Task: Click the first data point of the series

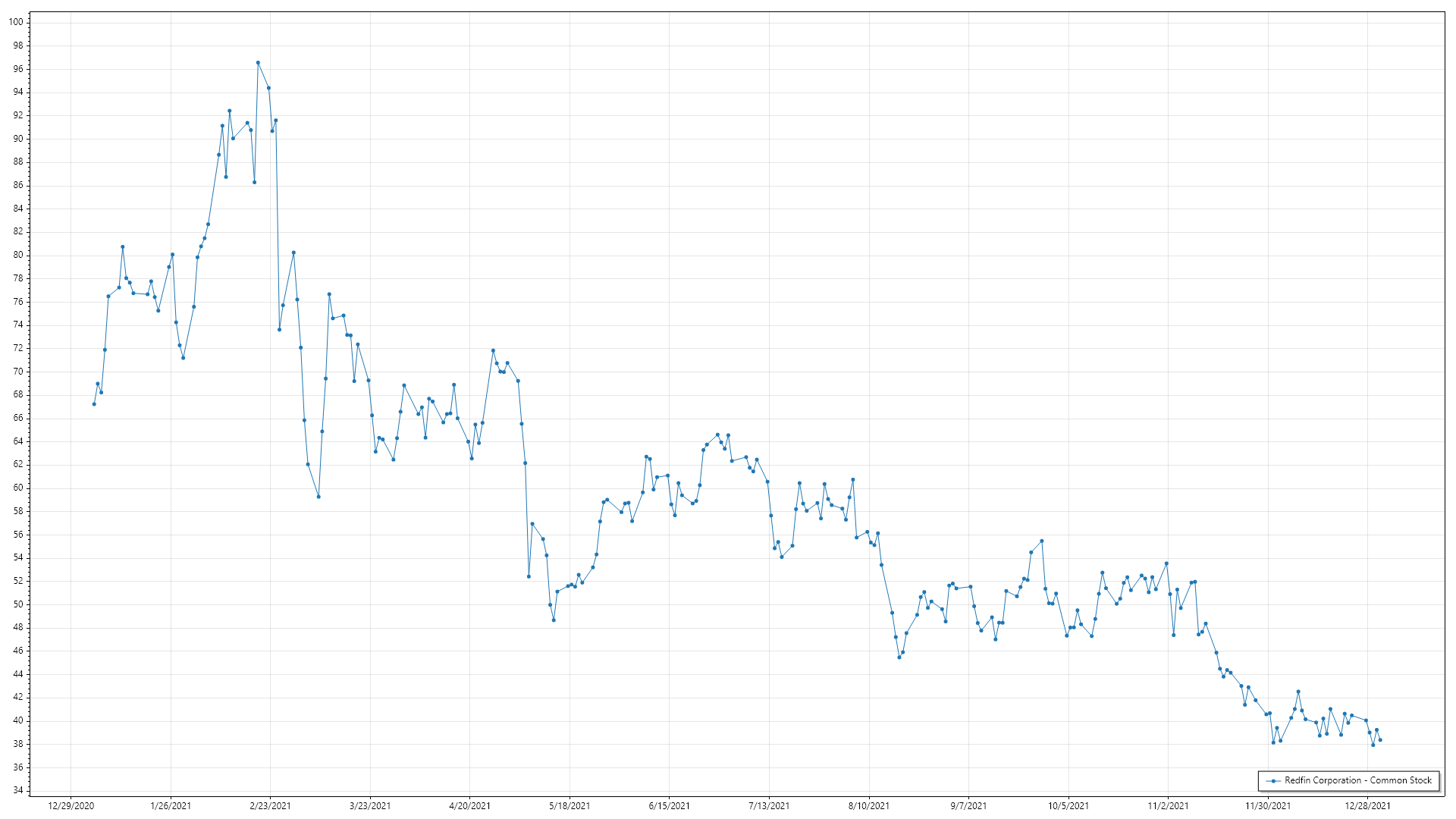Action: click(x=94, y=404)
